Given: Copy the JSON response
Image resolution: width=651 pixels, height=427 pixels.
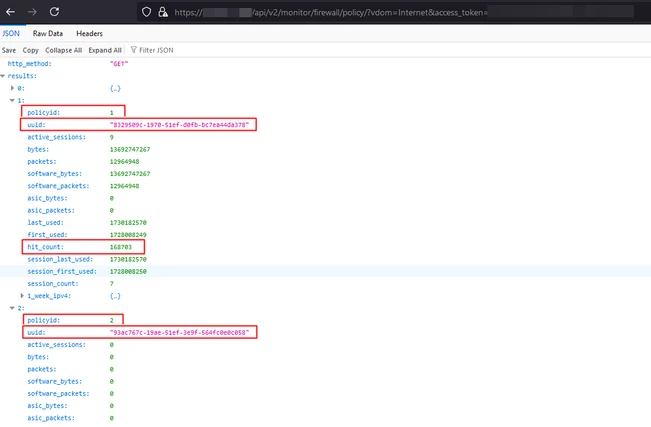Looking at the screenshot, I should pos(30,50).
